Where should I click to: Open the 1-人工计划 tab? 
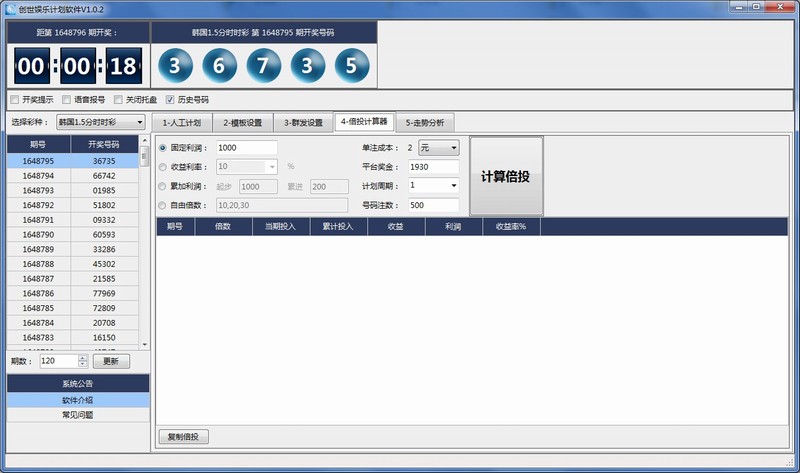click(x=181, y=123)
